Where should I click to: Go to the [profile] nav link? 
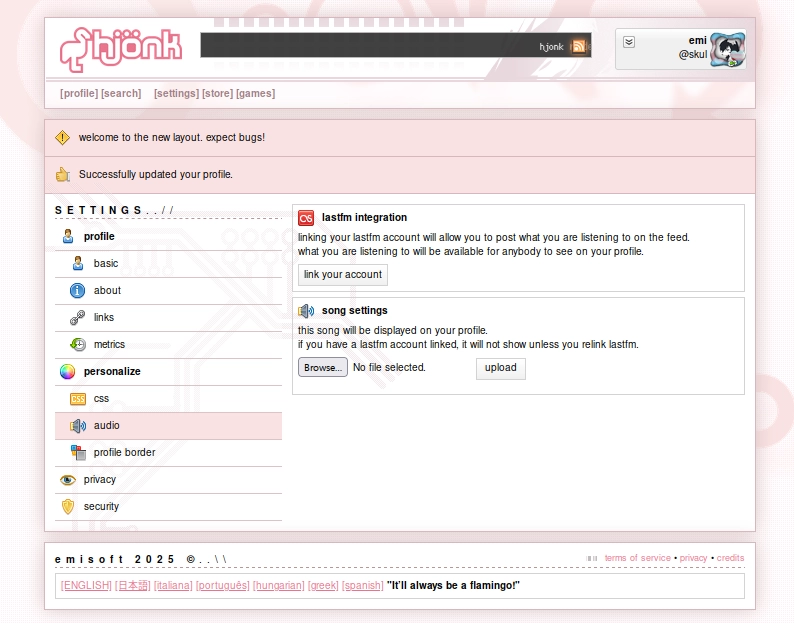[x=79, y=93]
